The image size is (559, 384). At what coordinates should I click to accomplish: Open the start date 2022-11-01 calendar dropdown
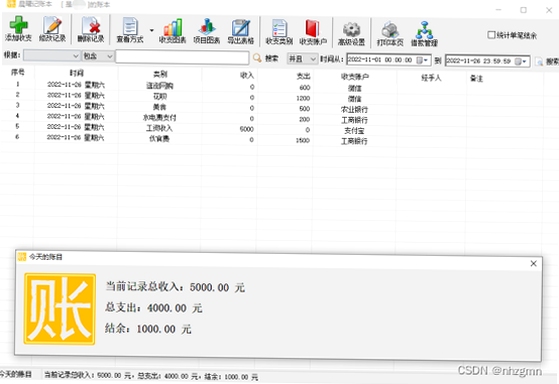click(422, 60)
